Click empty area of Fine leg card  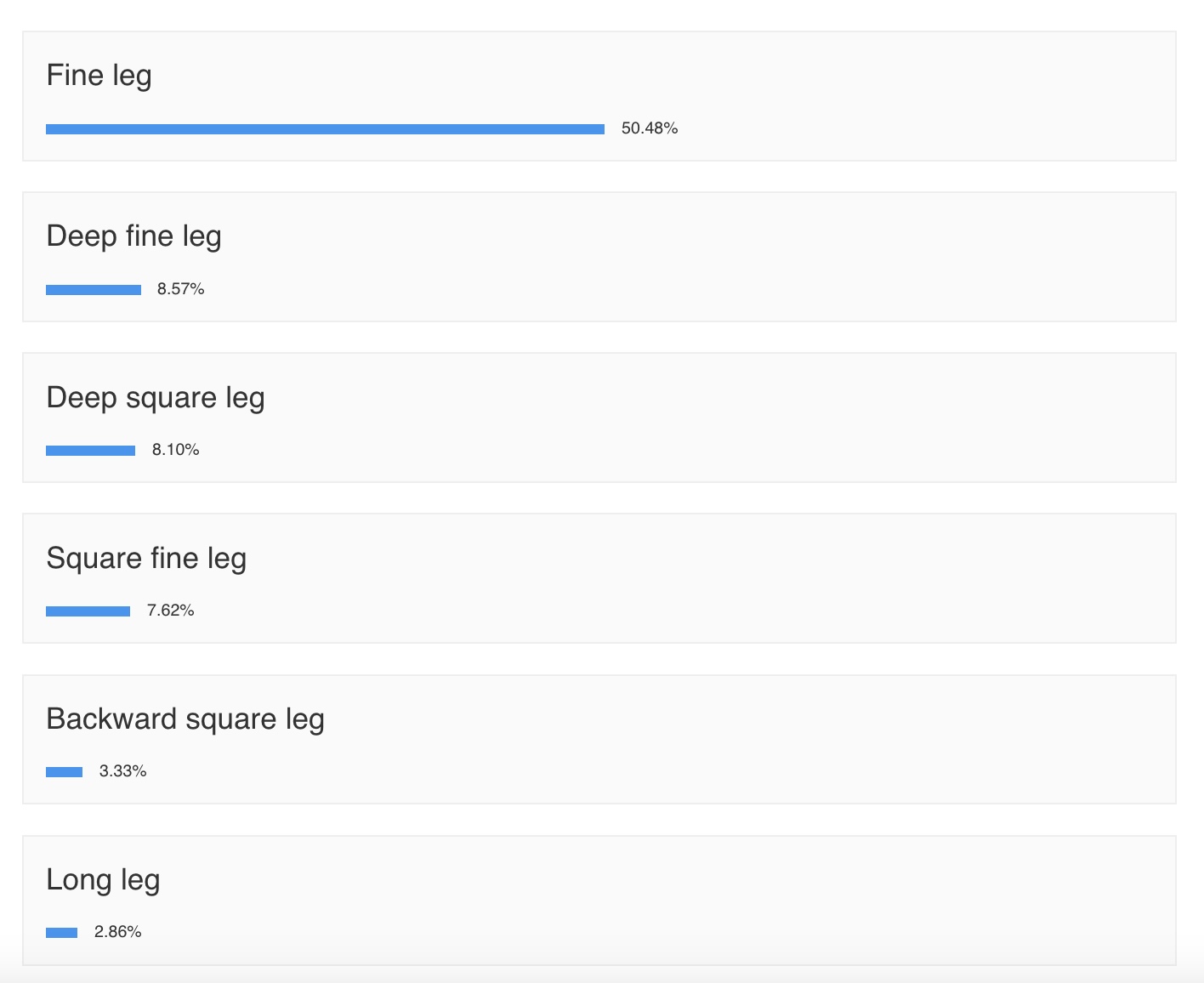[x=893, y=94]
